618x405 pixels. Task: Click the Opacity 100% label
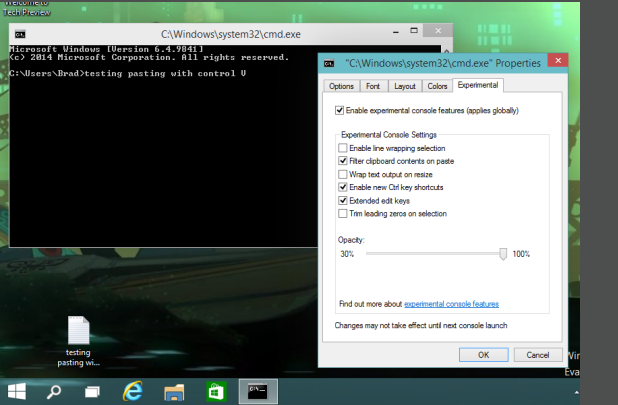pyautogui.click(x=521, y=254)
